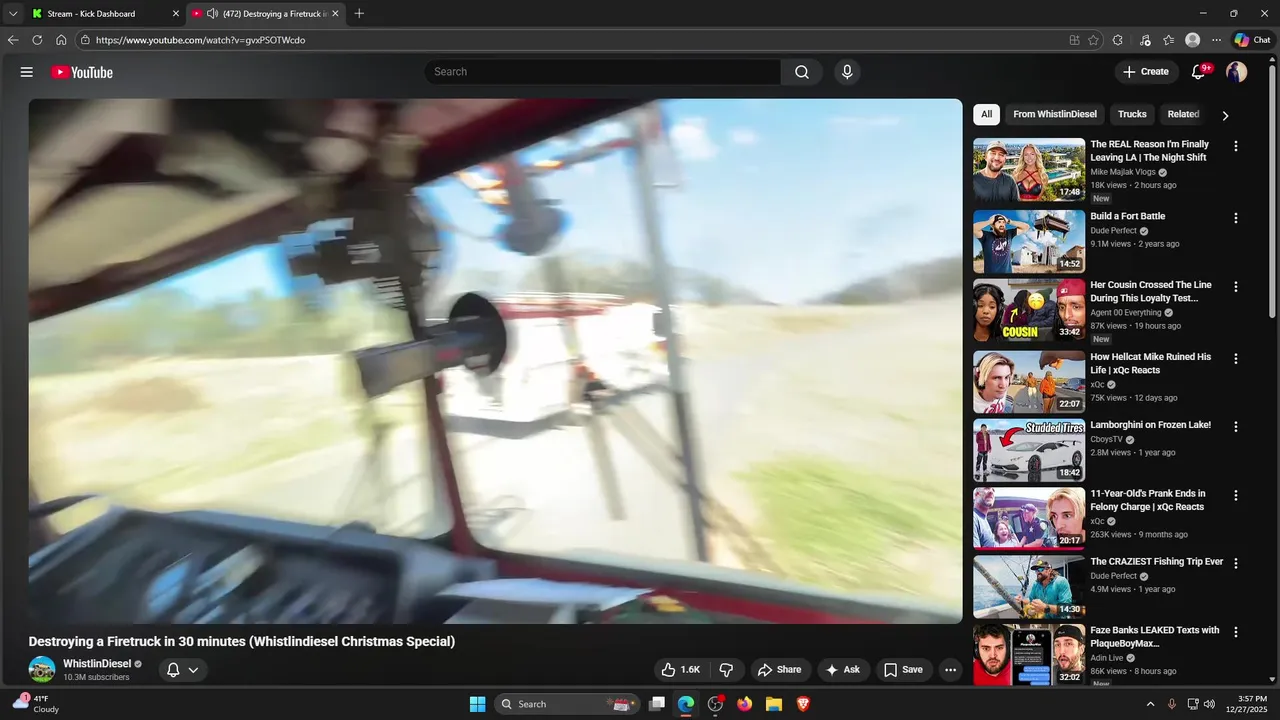Image resolution: width=1280 pixels, height=720 pixels.
Task: Click the search magnifier button
Action: tap(802, 72)
